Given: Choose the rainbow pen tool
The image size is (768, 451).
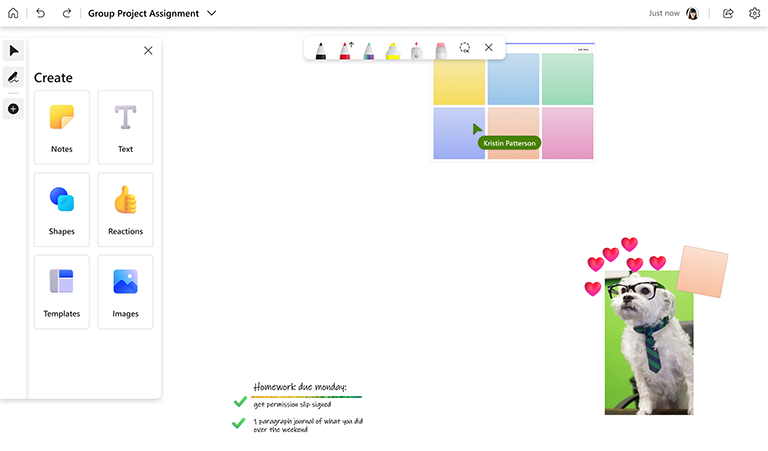Looking at the screenshot, I should click(369, 49).
